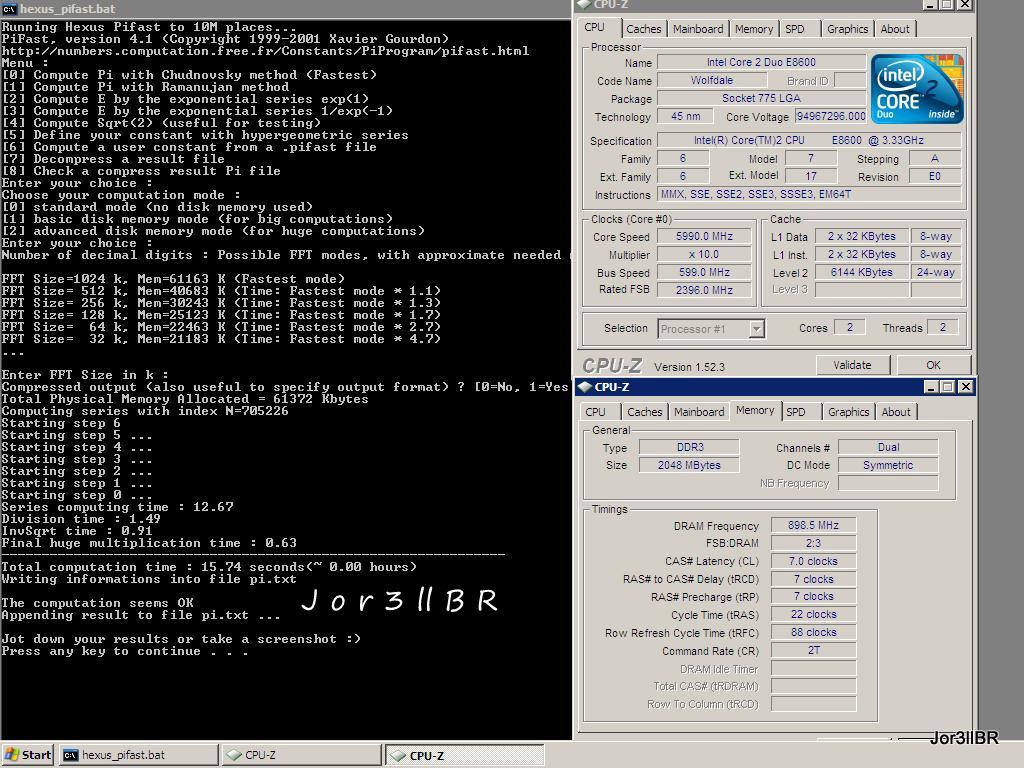Open the Windows Start menu
Image resolution: width=1024 pixels, height=768 pixels.
tap(27, 755)
